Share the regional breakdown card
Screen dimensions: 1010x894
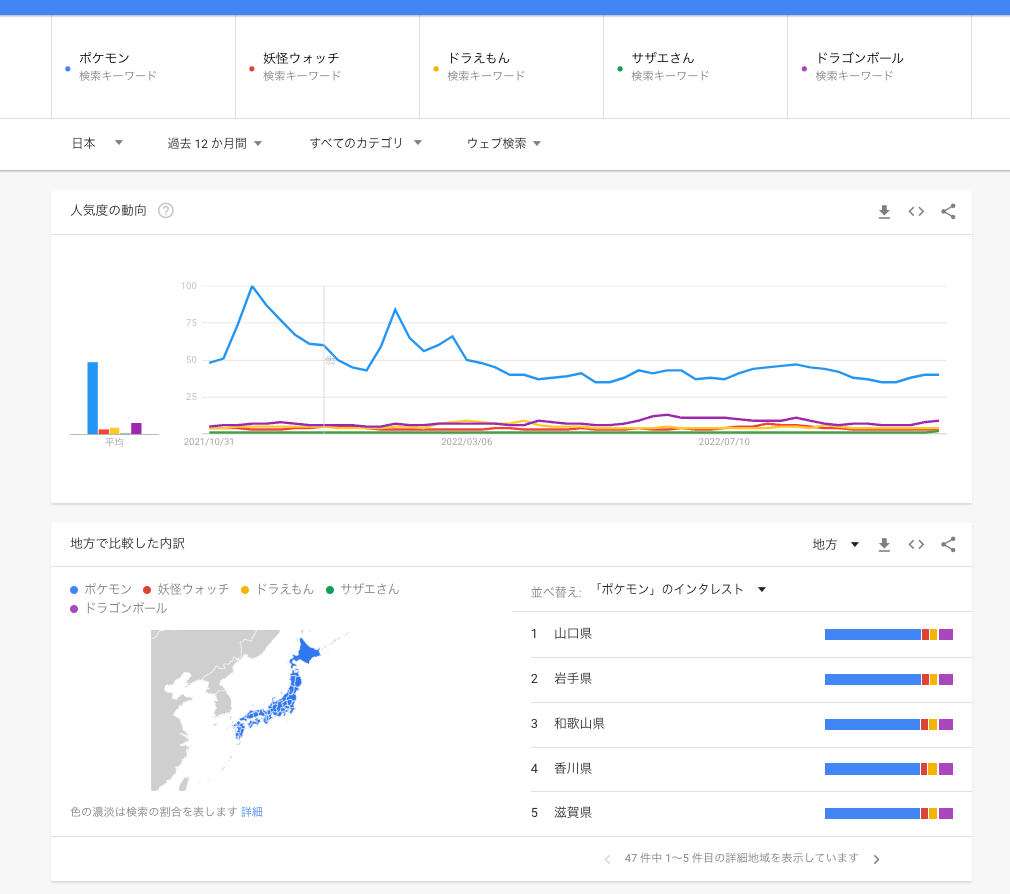(949, 544)
